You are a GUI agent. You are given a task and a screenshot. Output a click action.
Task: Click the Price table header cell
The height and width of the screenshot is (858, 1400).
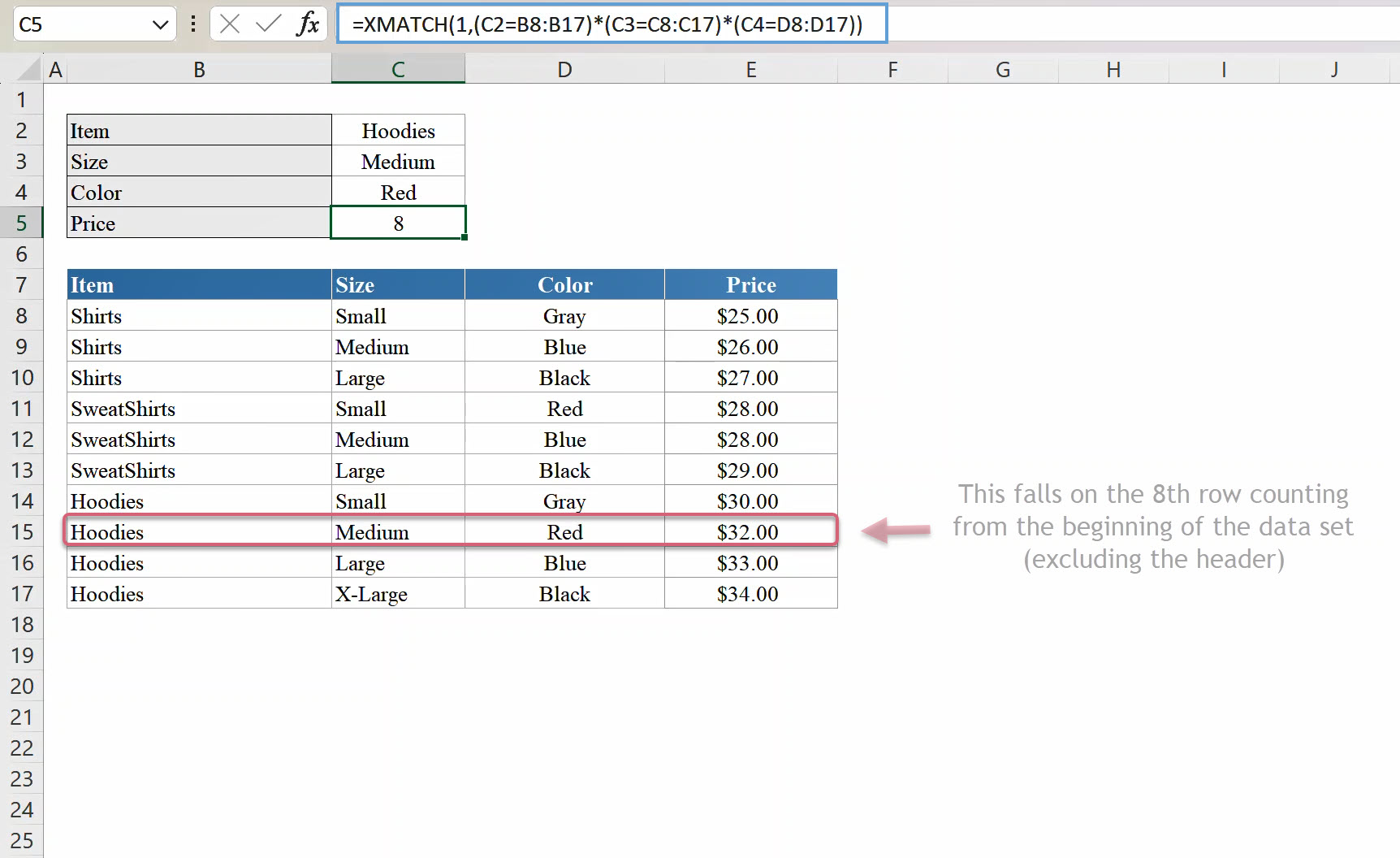click(x=751, y=285)
